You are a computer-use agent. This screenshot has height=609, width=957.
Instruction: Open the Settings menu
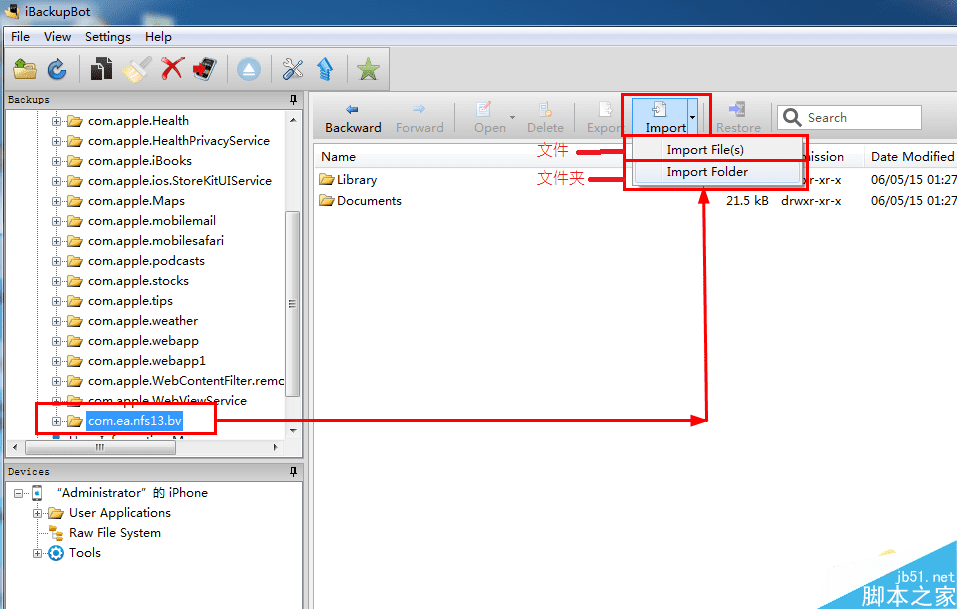click(107, 37)
